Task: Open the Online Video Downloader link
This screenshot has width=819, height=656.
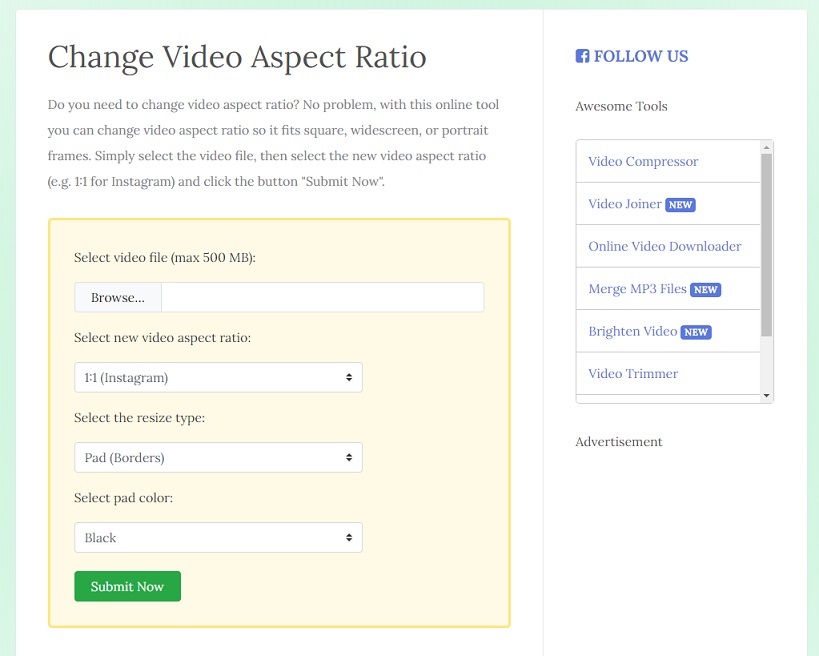Action: pos(664,246)
